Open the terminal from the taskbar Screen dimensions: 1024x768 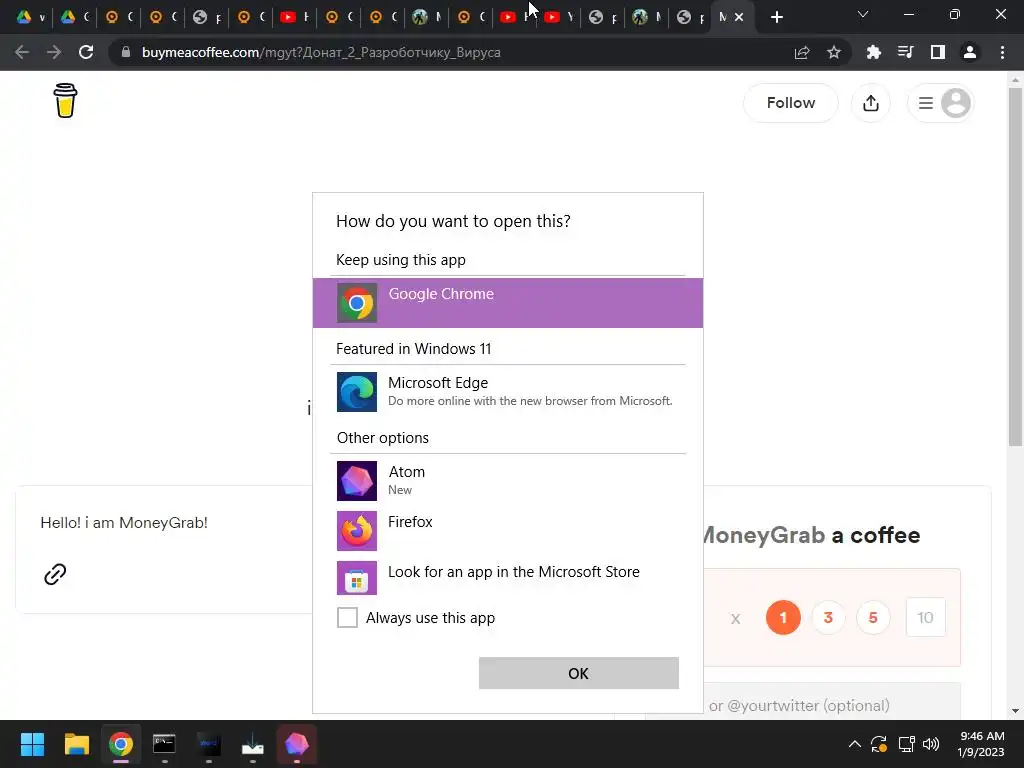(165, 744)
